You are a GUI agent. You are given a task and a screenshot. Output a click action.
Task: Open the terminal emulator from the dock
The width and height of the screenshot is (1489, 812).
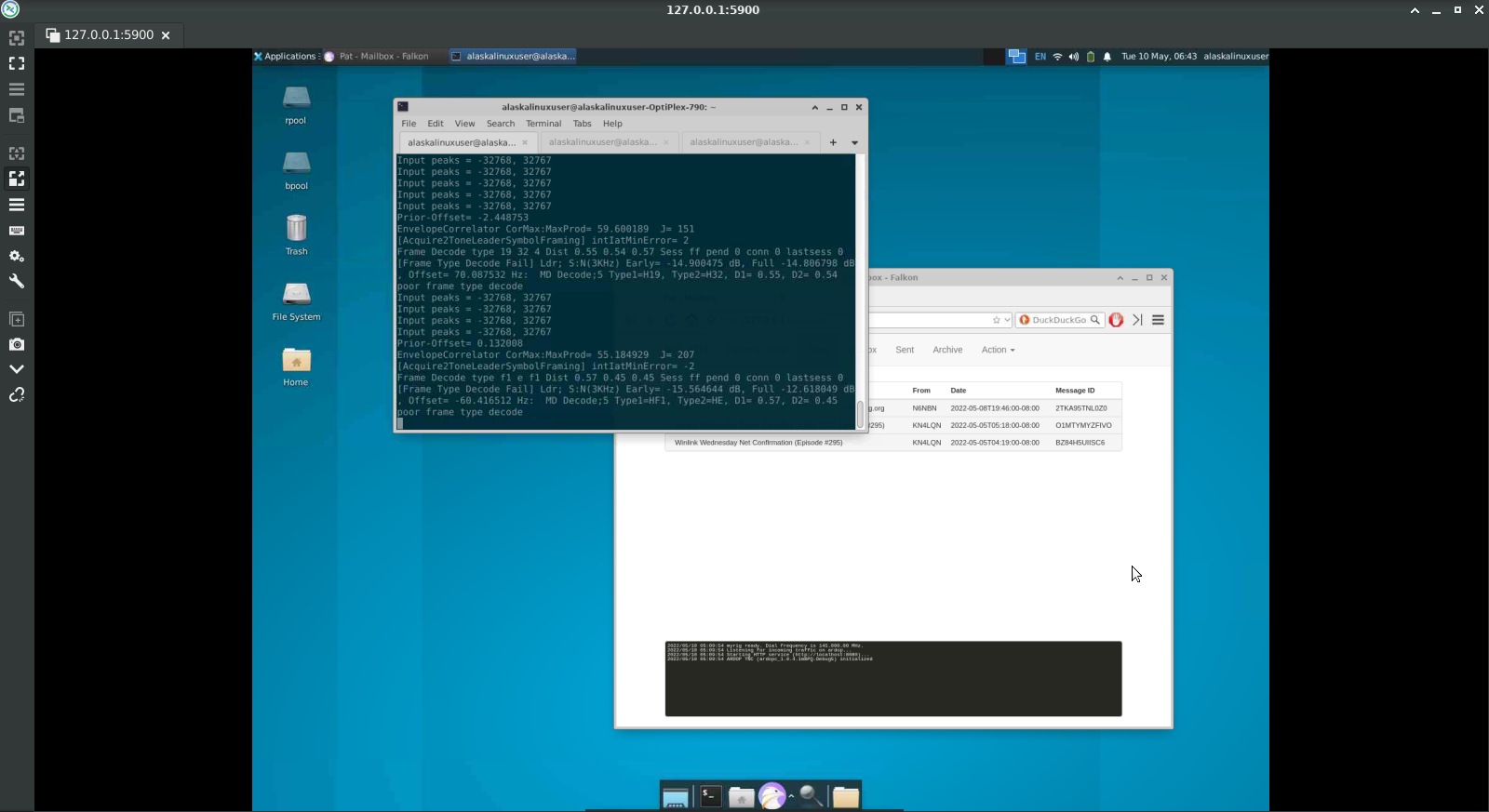tap(711, 796)
